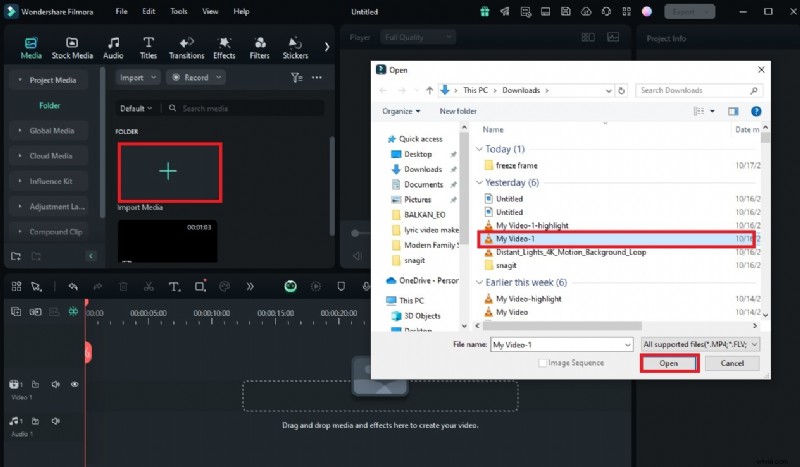The image size is (800, 467).
Task: Open the Tools menu
Action: coord(178,11)
